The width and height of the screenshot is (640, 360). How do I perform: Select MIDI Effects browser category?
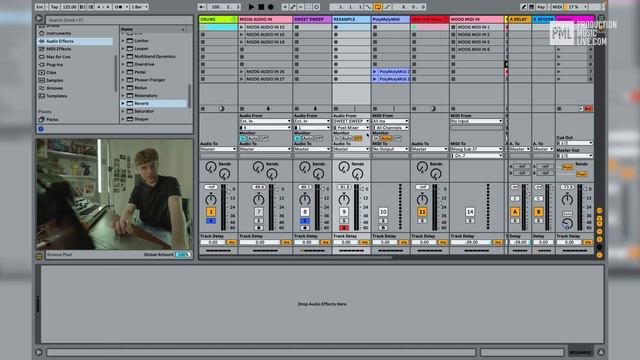58,49
